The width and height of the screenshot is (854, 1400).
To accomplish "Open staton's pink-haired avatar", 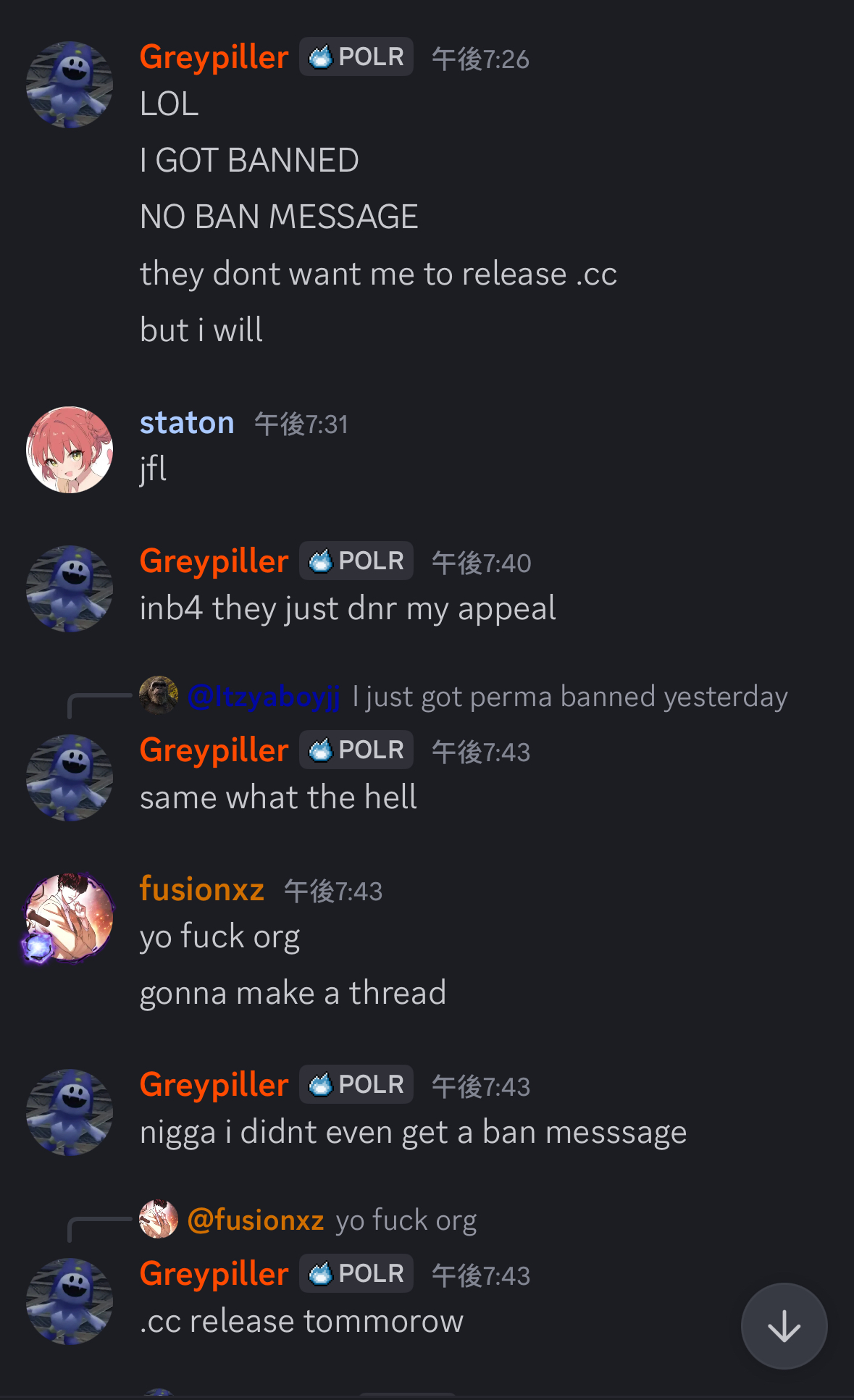I will (x=70, y=450).
